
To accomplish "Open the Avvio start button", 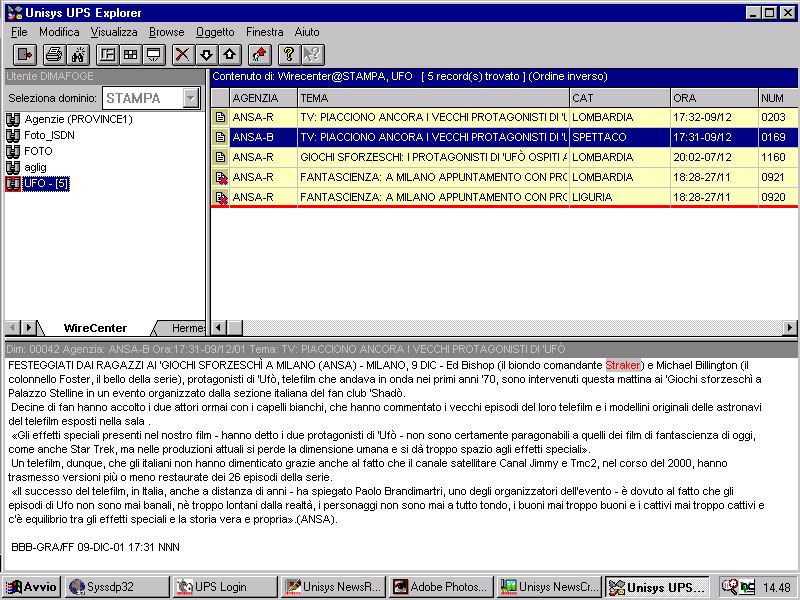I will click(x=32, y=587).
